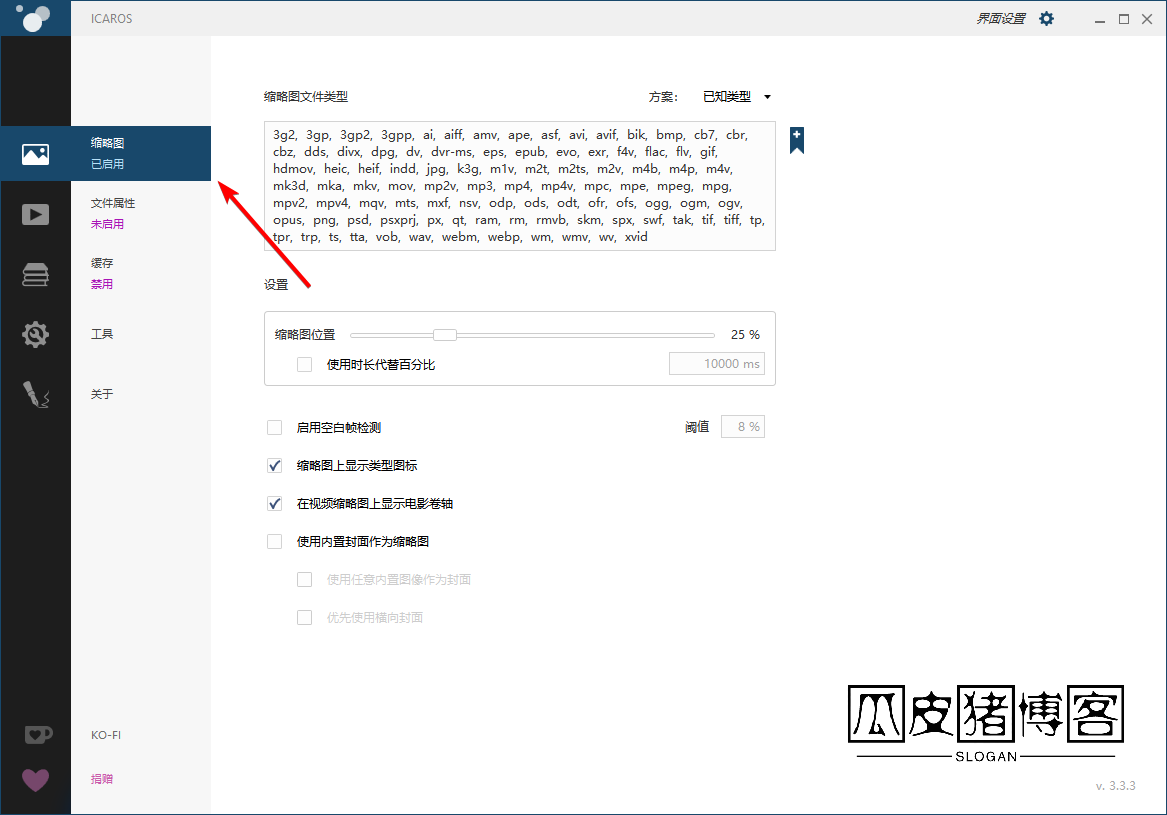
Task: Open interface settings gear icon
Action: pos(1046,19)
